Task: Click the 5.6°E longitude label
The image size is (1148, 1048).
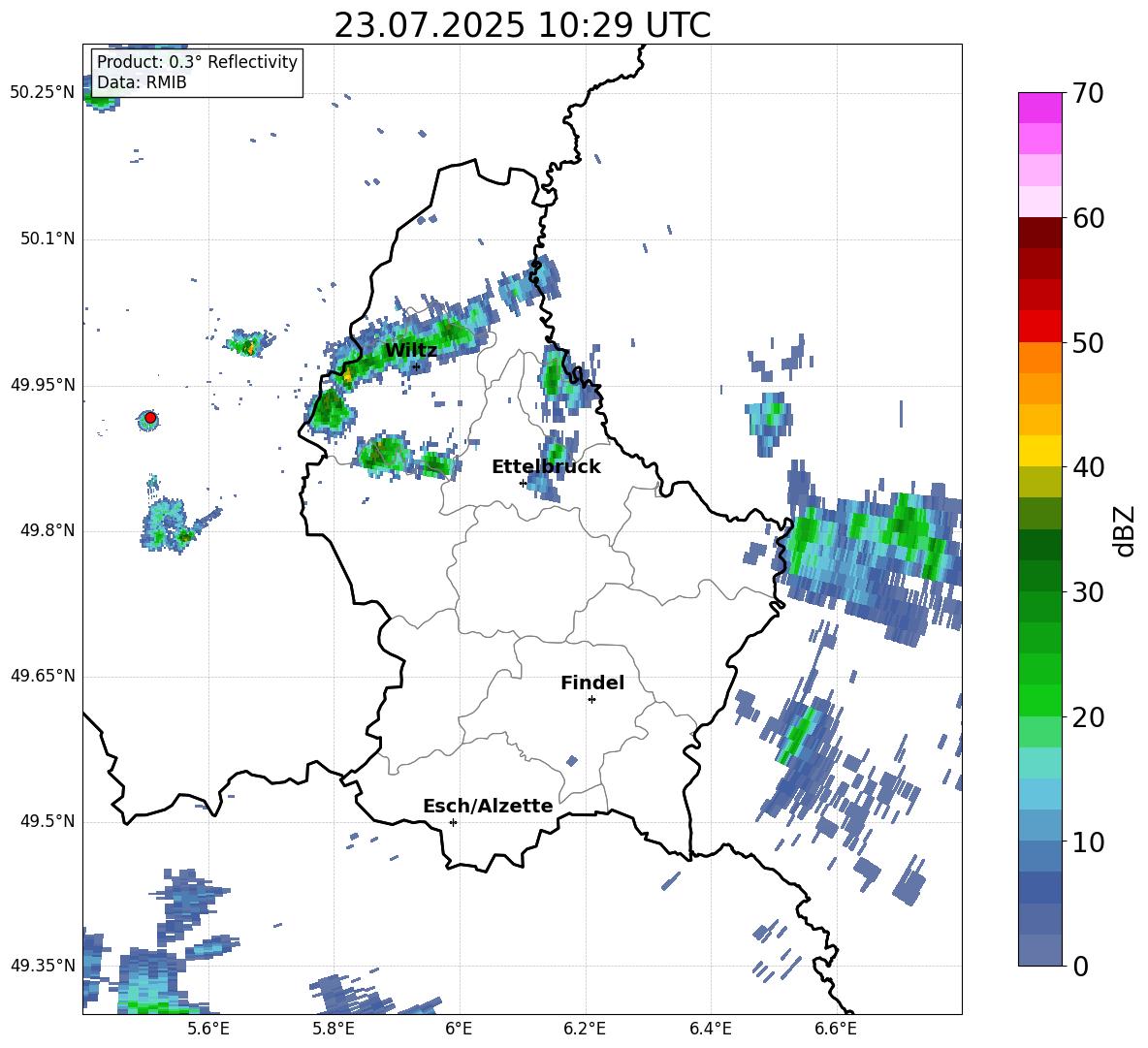Action: (x=208, y=1029)
